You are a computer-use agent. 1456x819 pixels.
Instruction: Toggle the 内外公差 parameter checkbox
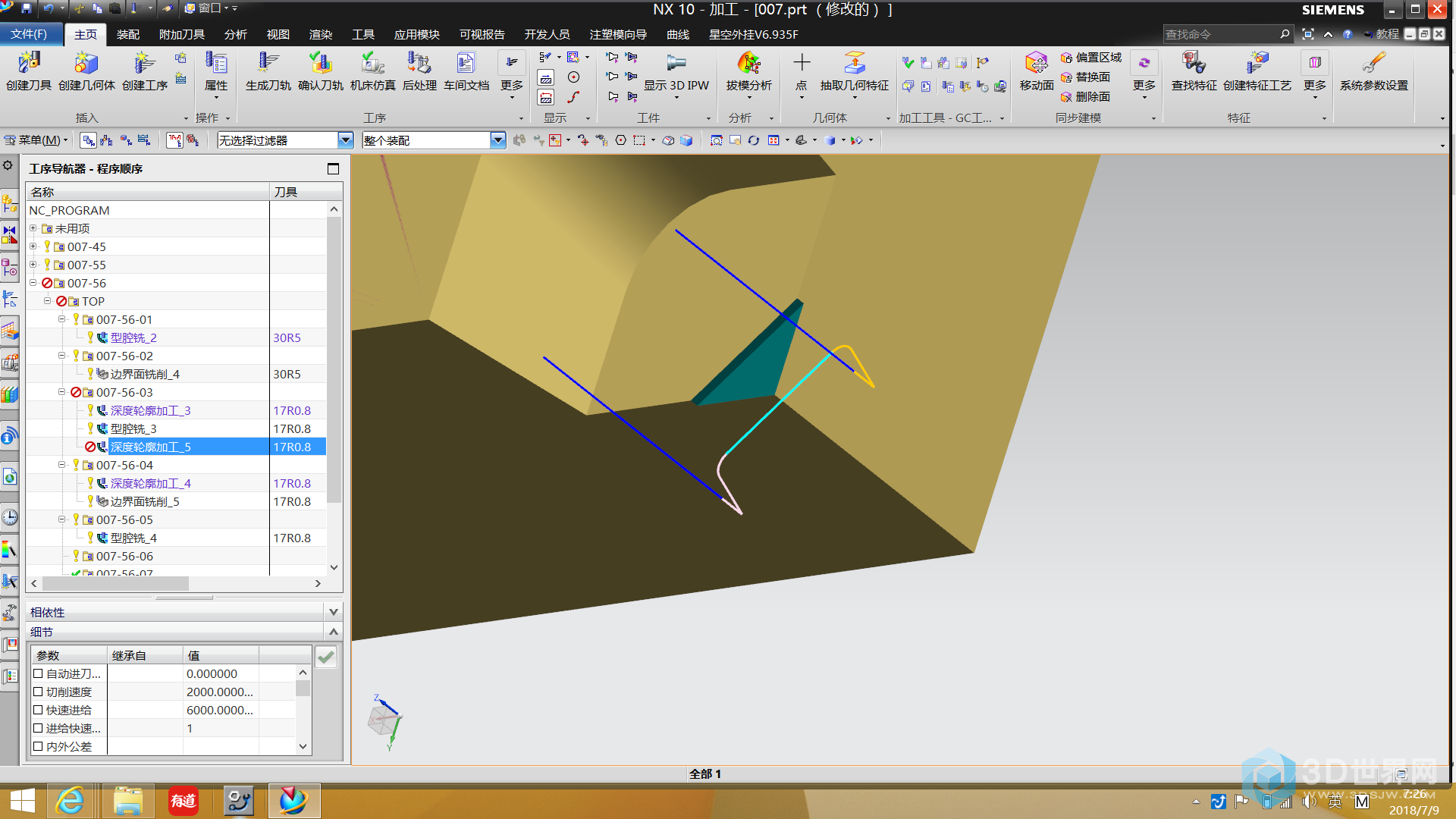38,746
